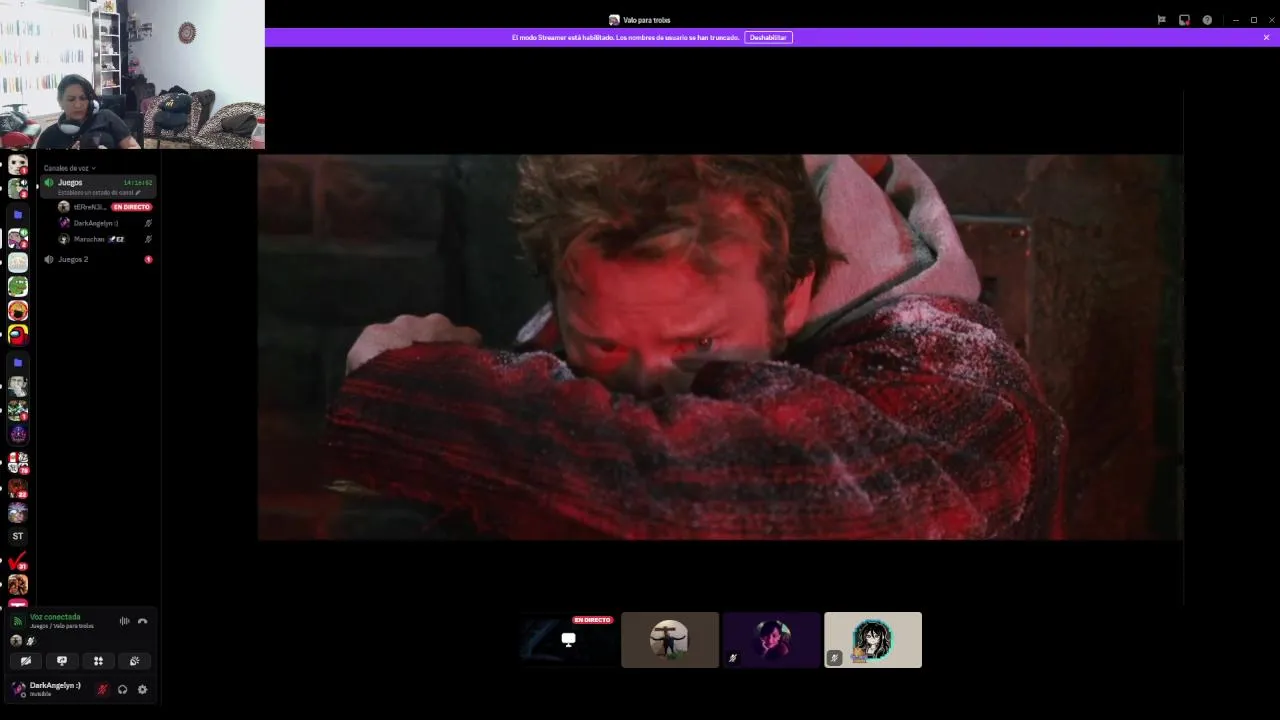The height and width of the screenshot is (720, 1280).
Task: Share your screen button in voice panel
Action: pos(62,661)
